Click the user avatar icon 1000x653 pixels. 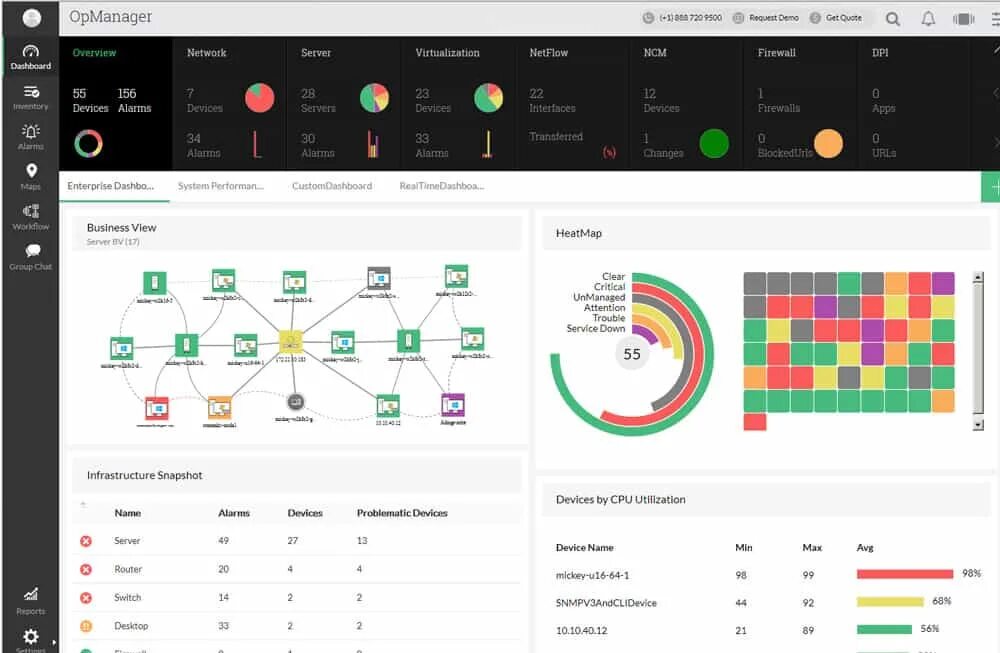(x=31, y=18)
